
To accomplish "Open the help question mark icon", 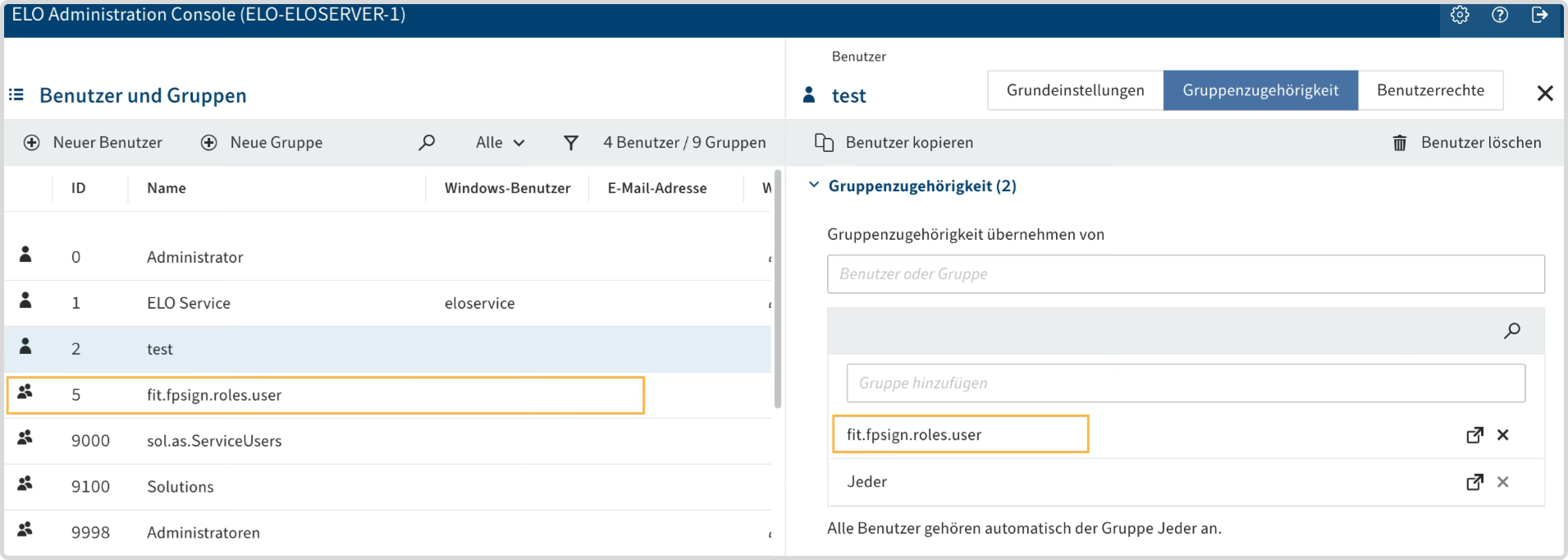I will (x=1500, y=15).
